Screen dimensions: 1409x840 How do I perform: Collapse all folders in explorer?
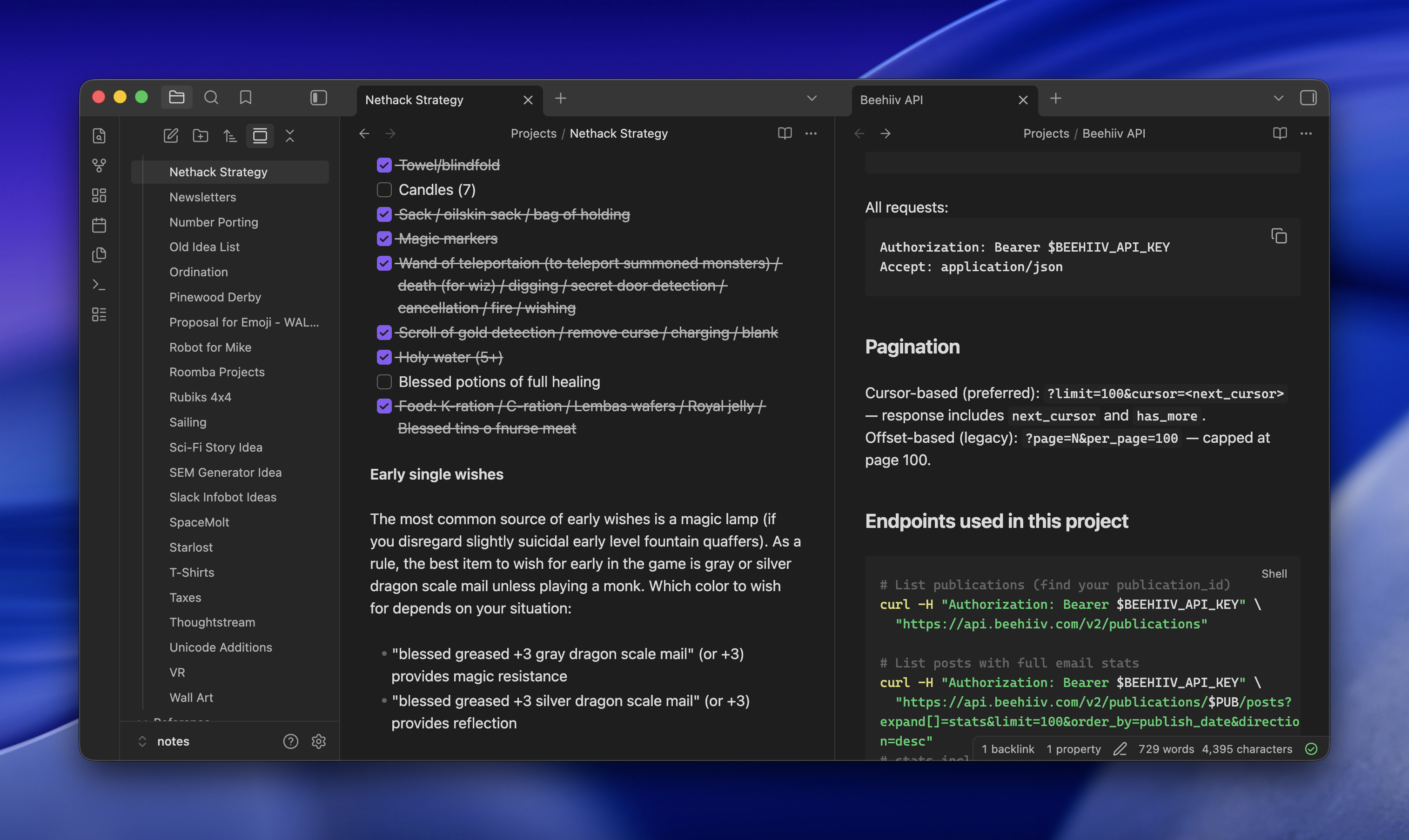coord(290,136)
